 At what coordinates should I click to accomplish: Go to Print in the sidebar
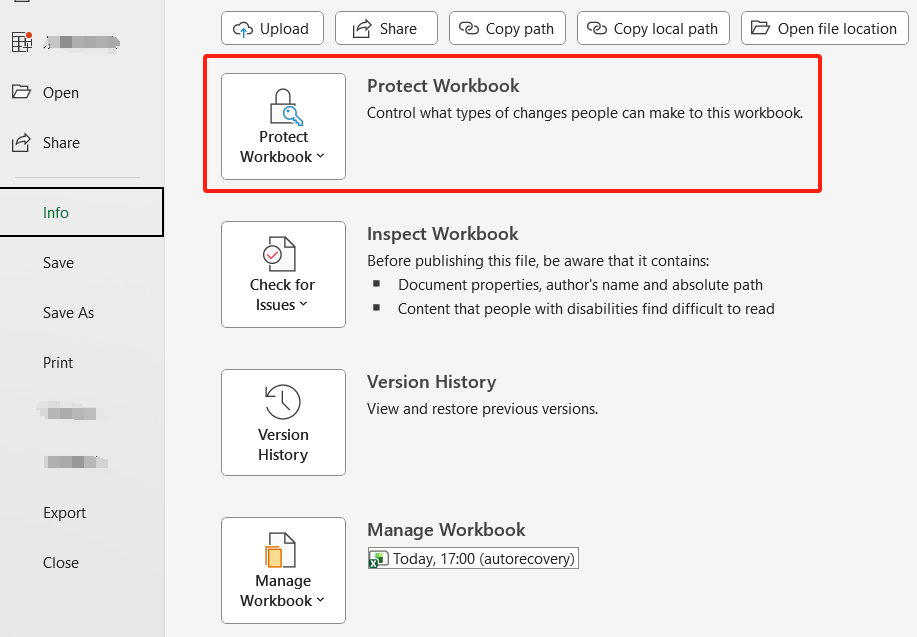[x=58, y=362]
